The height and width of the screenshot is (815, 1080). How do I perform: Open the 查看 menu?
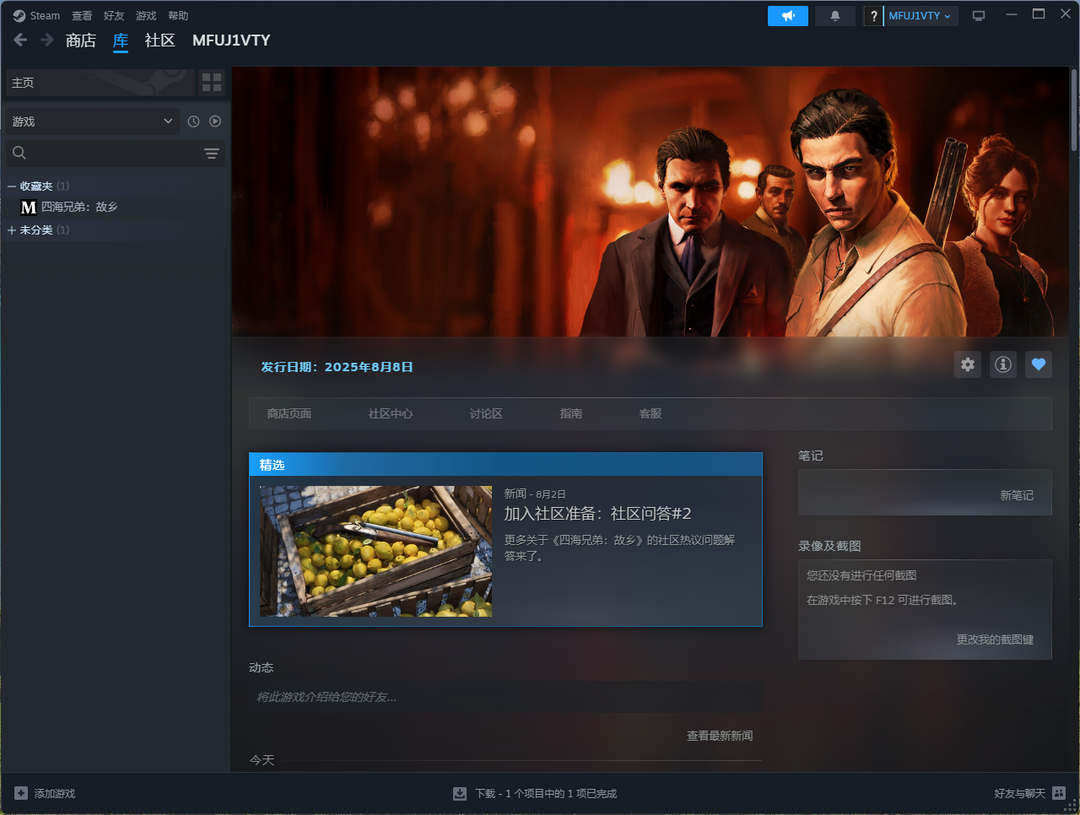[82, 15]
